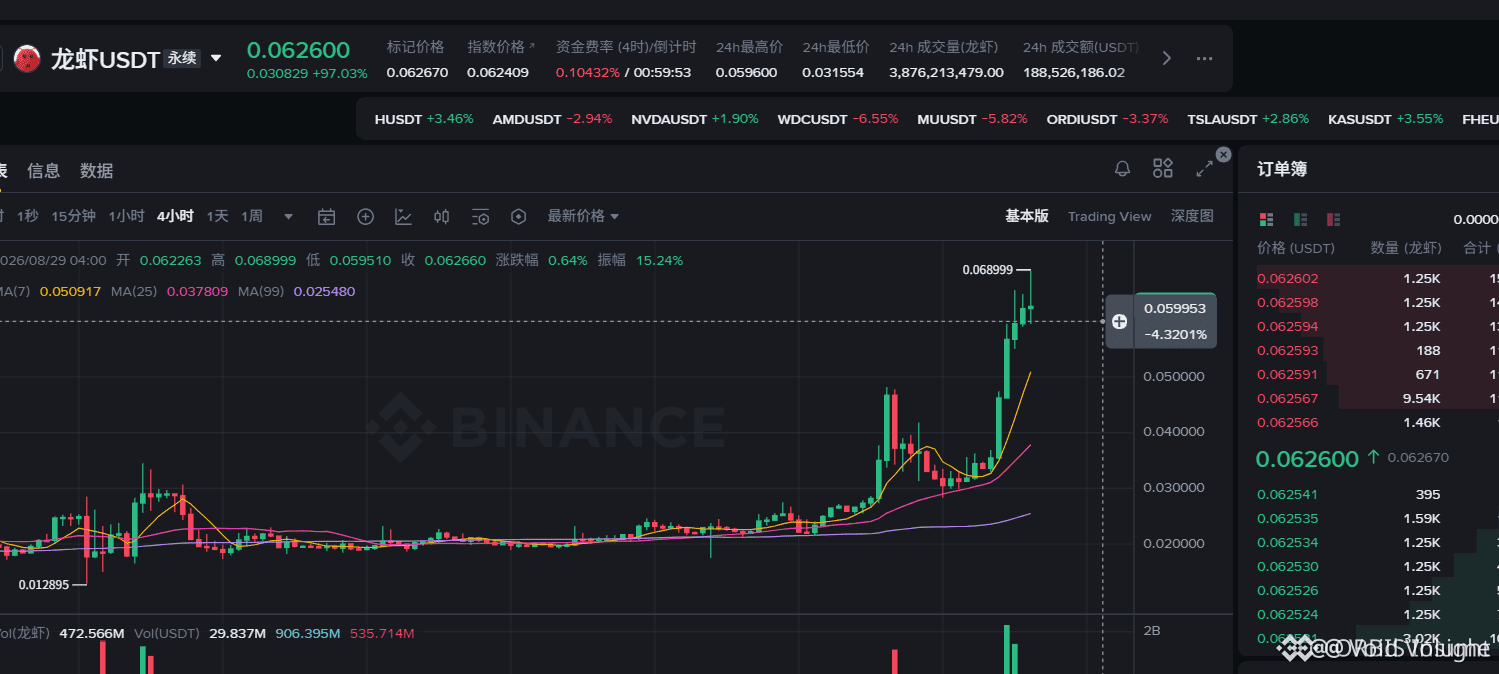Select HUSDT in the ticker bar
The image size is (1499, 674).
(x=424, y=119)
